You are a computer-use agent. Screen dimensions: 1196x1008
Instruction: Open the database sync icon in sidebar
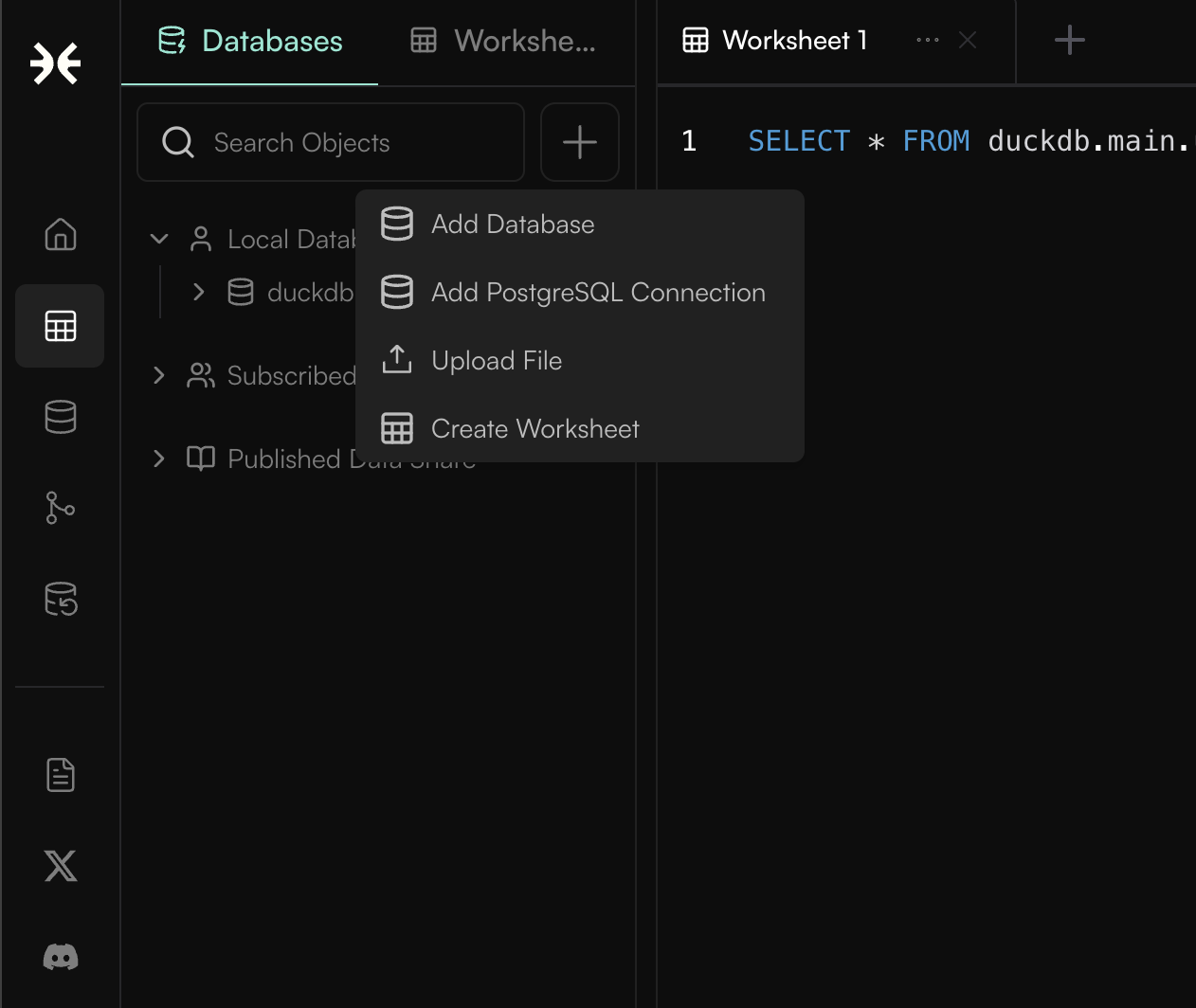pos(61,599)
